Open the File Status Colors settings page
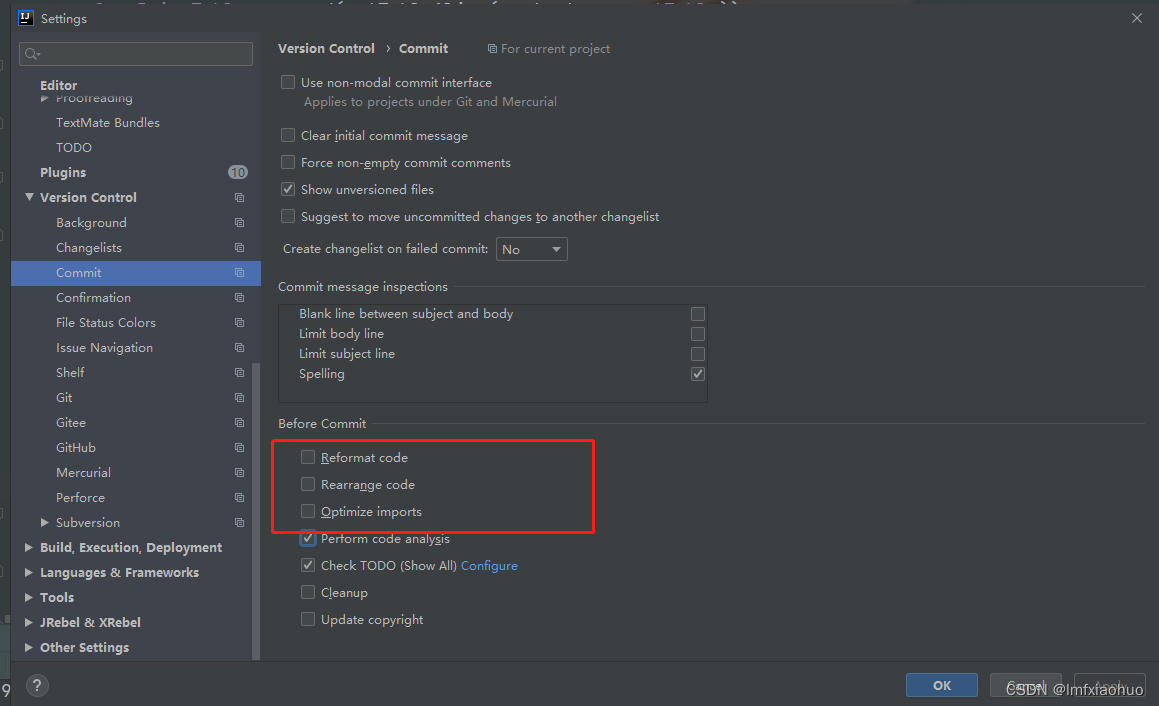 pyautogui.click(x=106, y=323)
